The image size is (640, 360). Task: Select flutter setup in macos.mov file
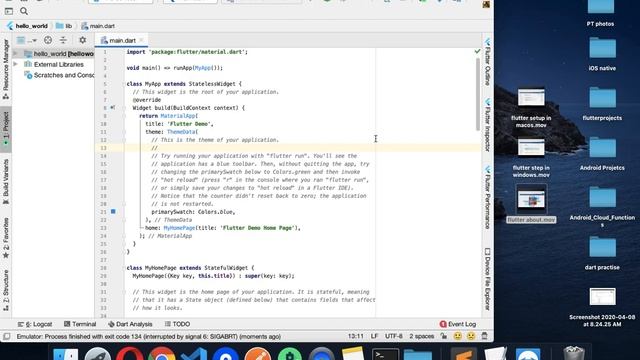click(531, 107)
